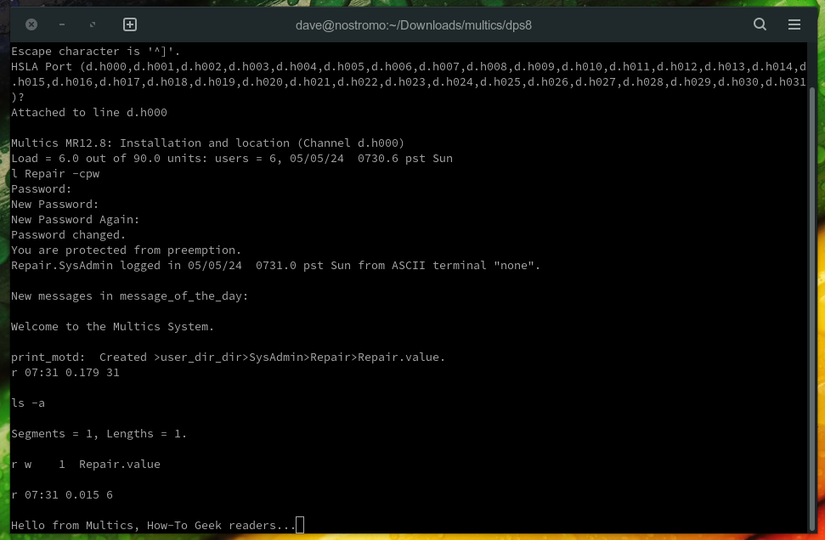Image resolution: width=825 pixels, height=540 pixels.
Task: Click the 'New Password:' prompt
Action: click(55, 204)
